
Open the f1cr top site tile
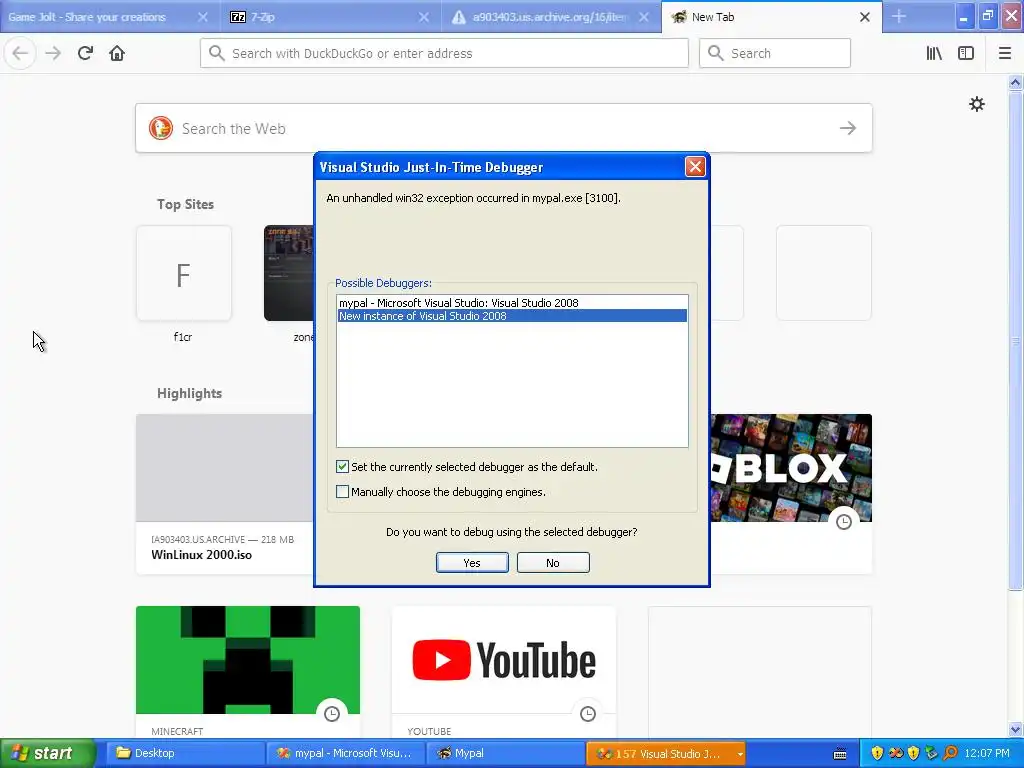pyautogui.click(x=184, y=273)
